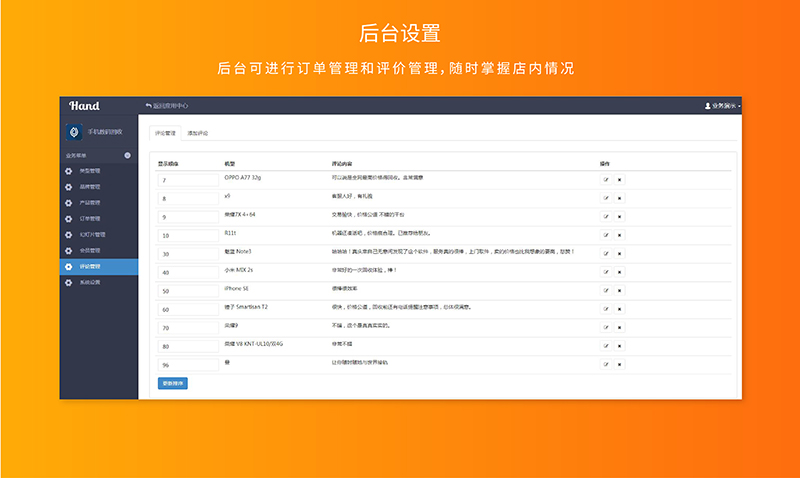800x478 pixels.
Task: Collapse the 业务菜单 sidebar section
Action: click(128, 155)
